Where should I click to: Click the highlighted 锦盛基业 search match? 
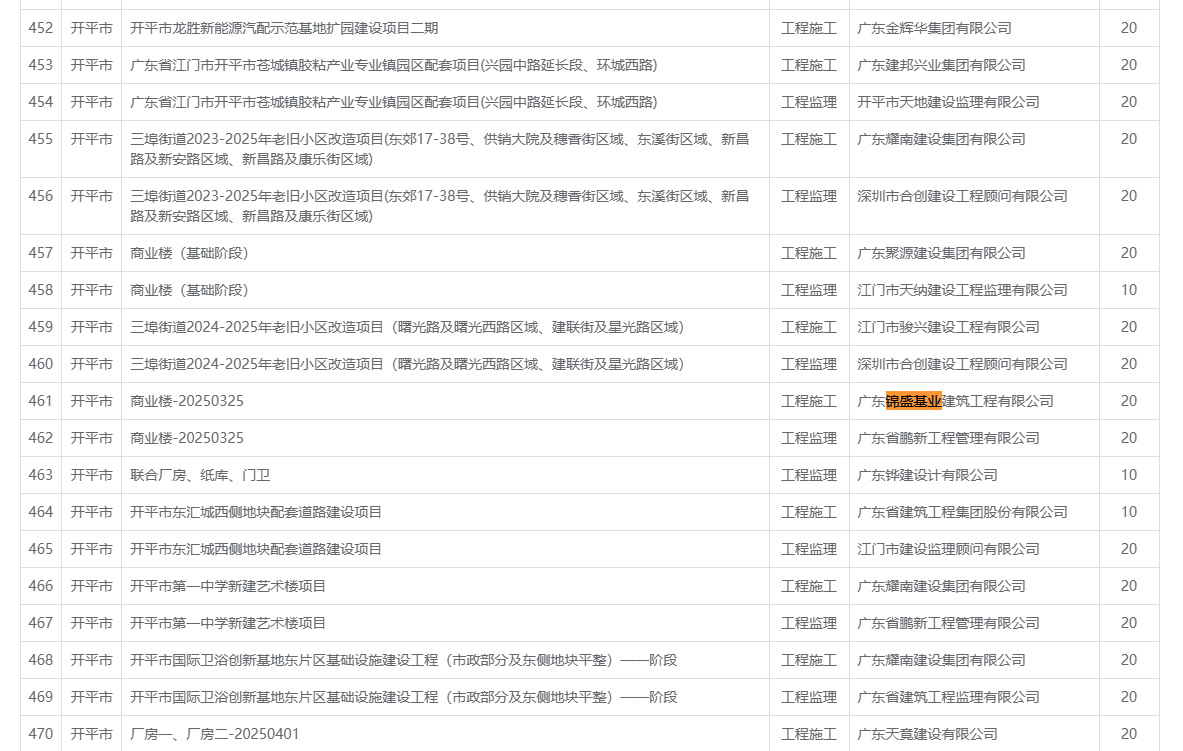(913, 401)
